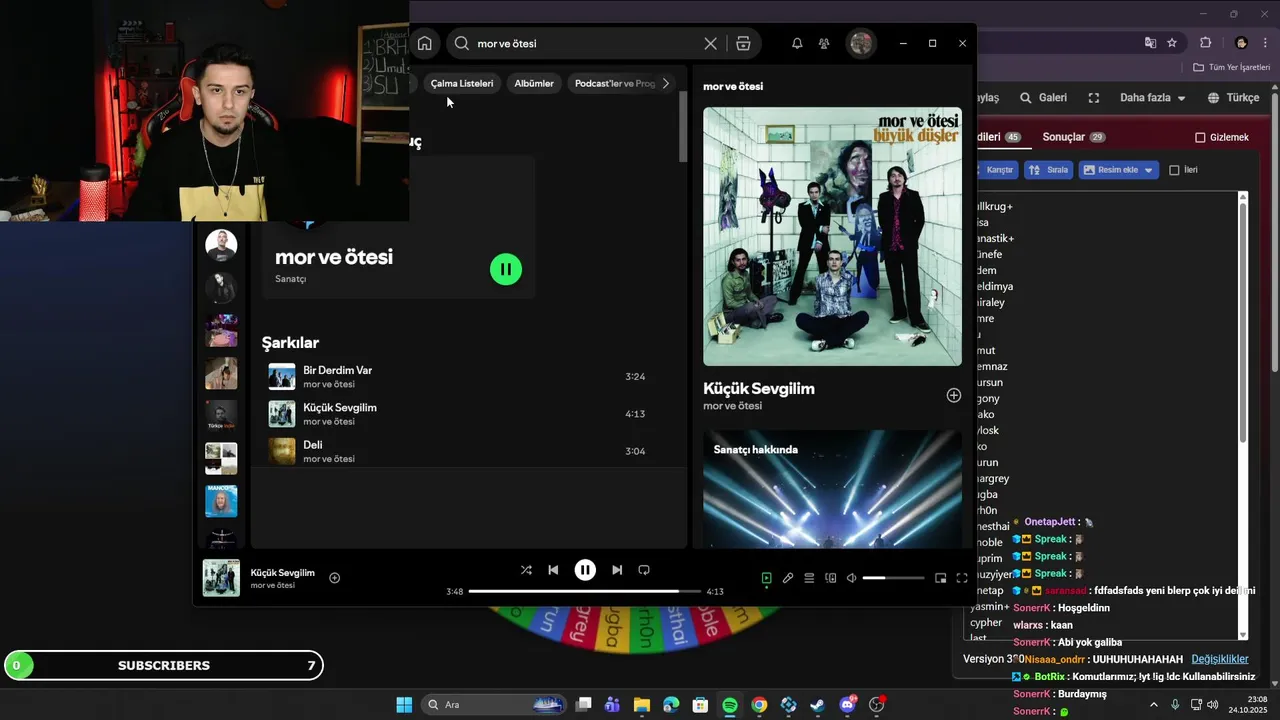Check the Gizlemek checkbox

coord(1201,137)
